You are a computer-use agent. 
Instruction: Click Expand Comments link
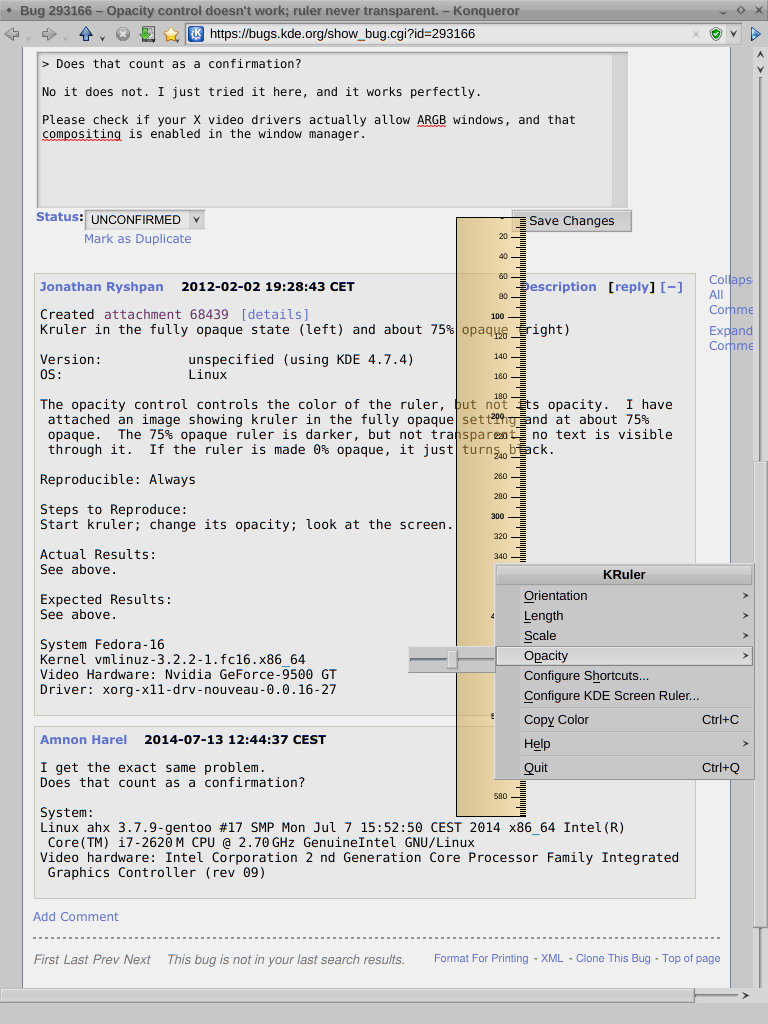coord(731,338)
